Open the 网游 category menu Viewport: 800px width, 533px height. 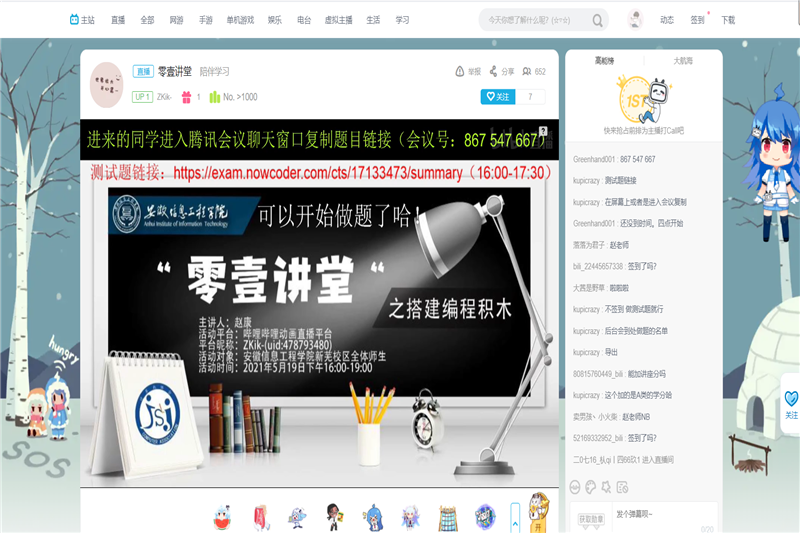coord(176,19)
